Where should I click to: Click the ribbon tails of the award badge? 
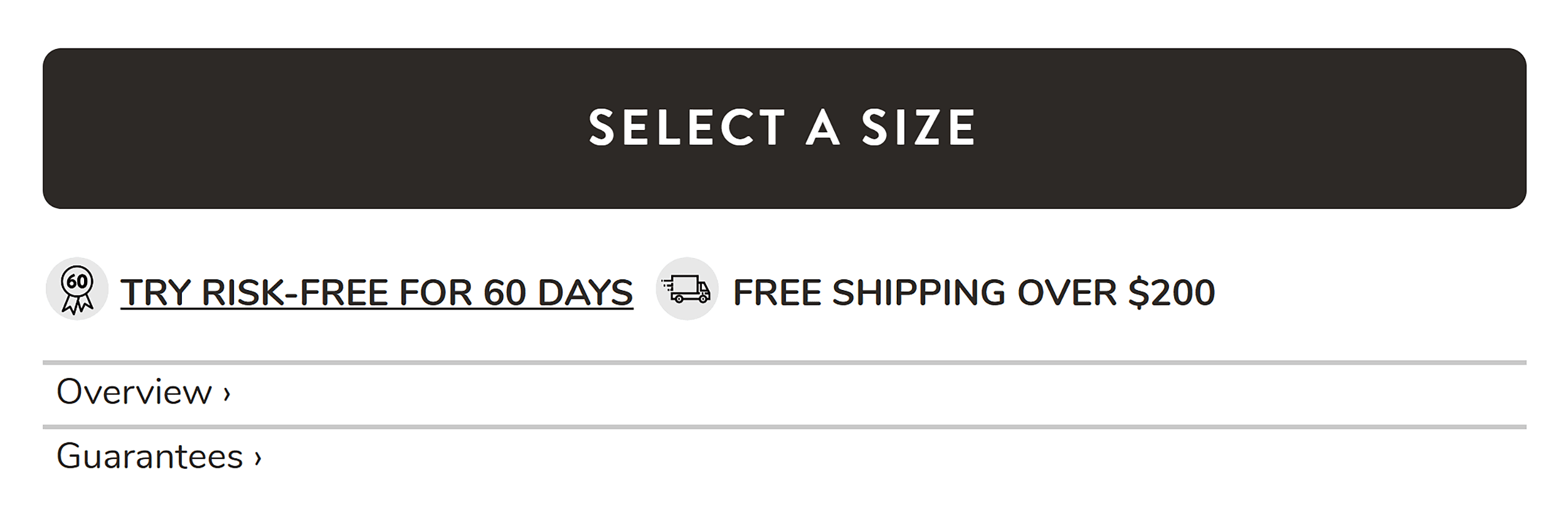pyautogui.click(x=77, y=305)
